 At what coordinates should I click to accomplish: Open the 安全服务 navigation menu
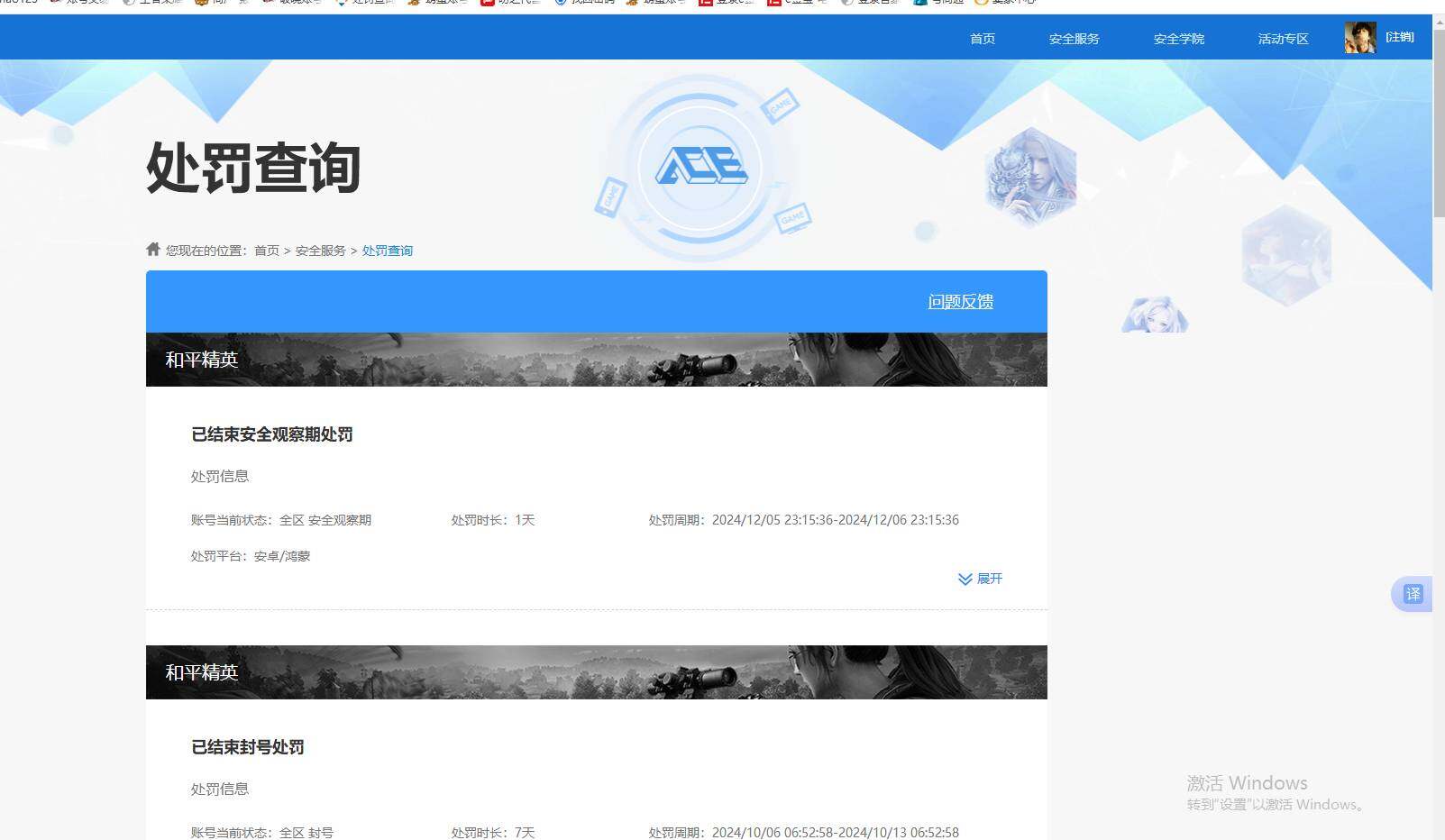click(1074, 38)
